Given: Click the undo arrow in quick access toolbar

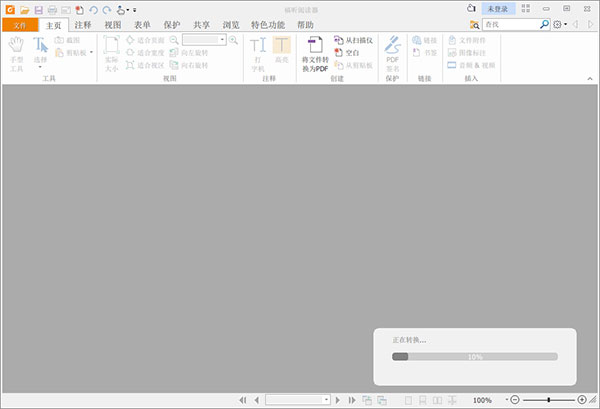Looking at the screenshot, I should tap(93, 9).
